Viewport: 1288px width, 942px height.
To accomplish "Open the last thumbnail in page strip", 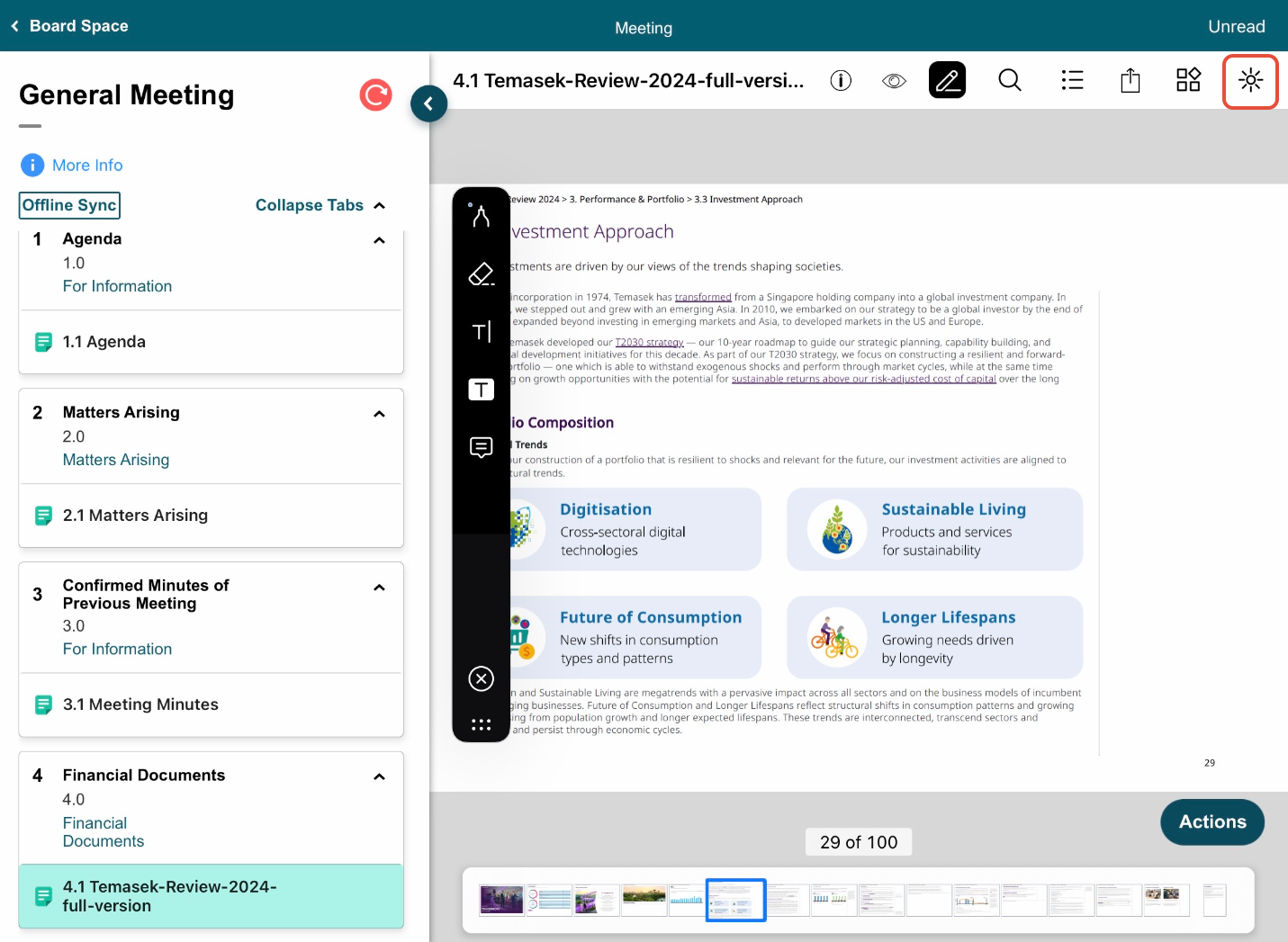I will coord(1215,900).
